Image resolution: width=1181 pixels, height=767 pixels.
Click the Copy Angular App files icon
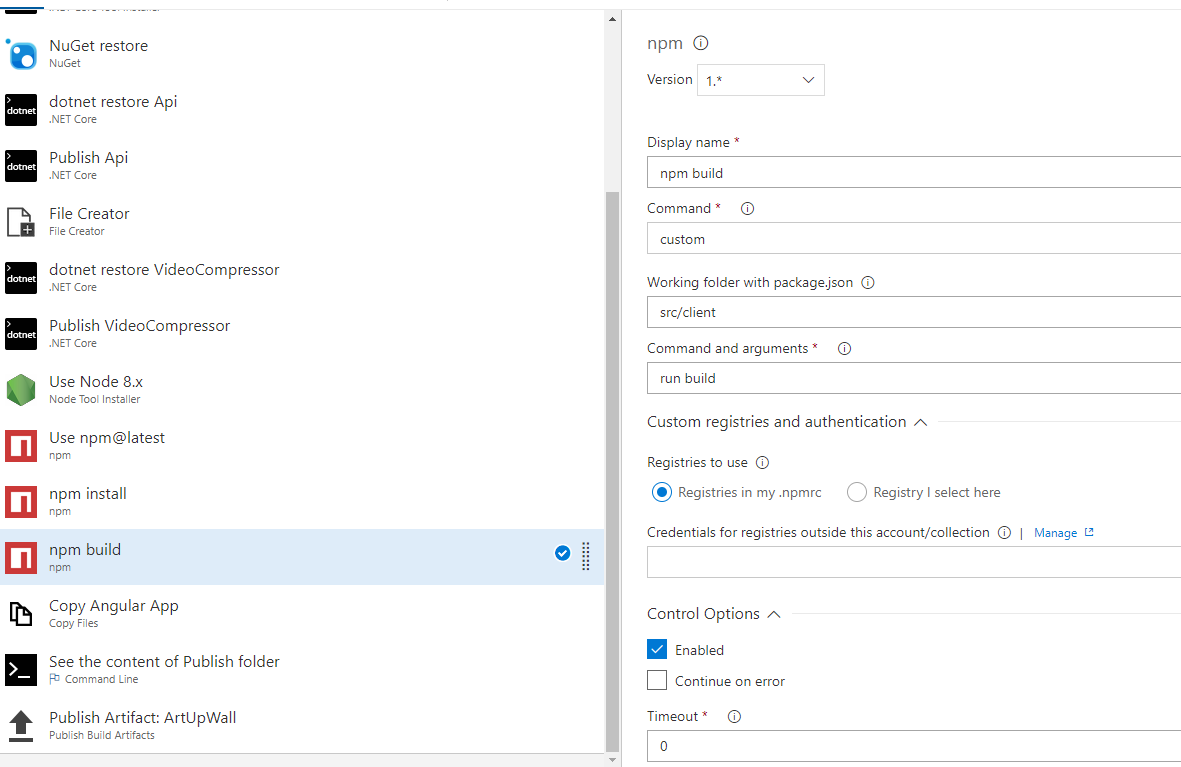click(21, 614)
